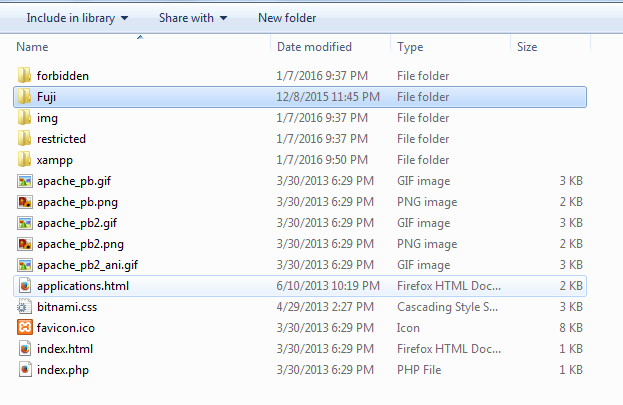Select the favicon.ico XAMPP orange icon
623x405 pixels.
25,327
